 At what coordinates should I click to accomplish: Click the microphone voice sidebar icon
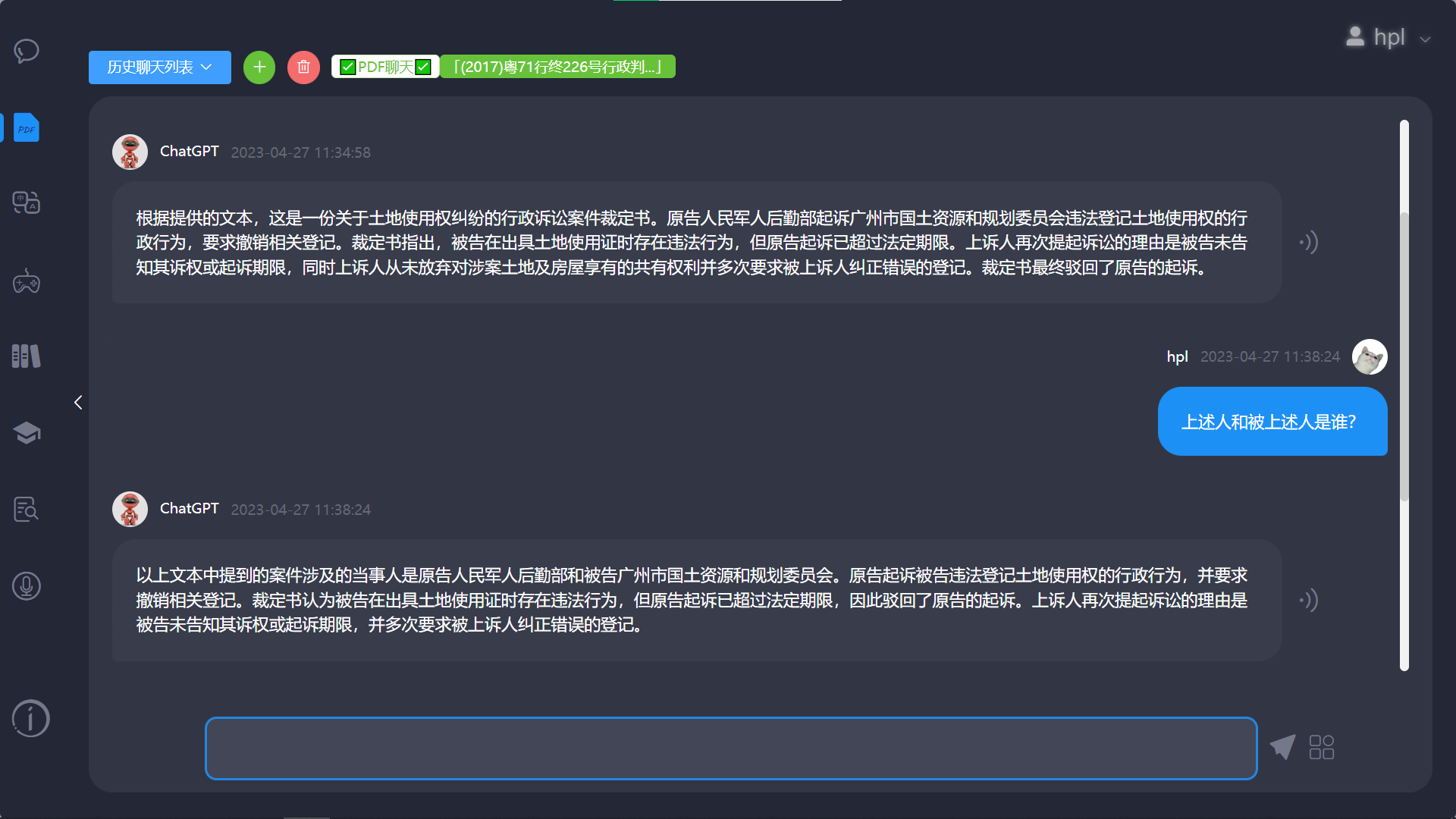coord(27,586)
